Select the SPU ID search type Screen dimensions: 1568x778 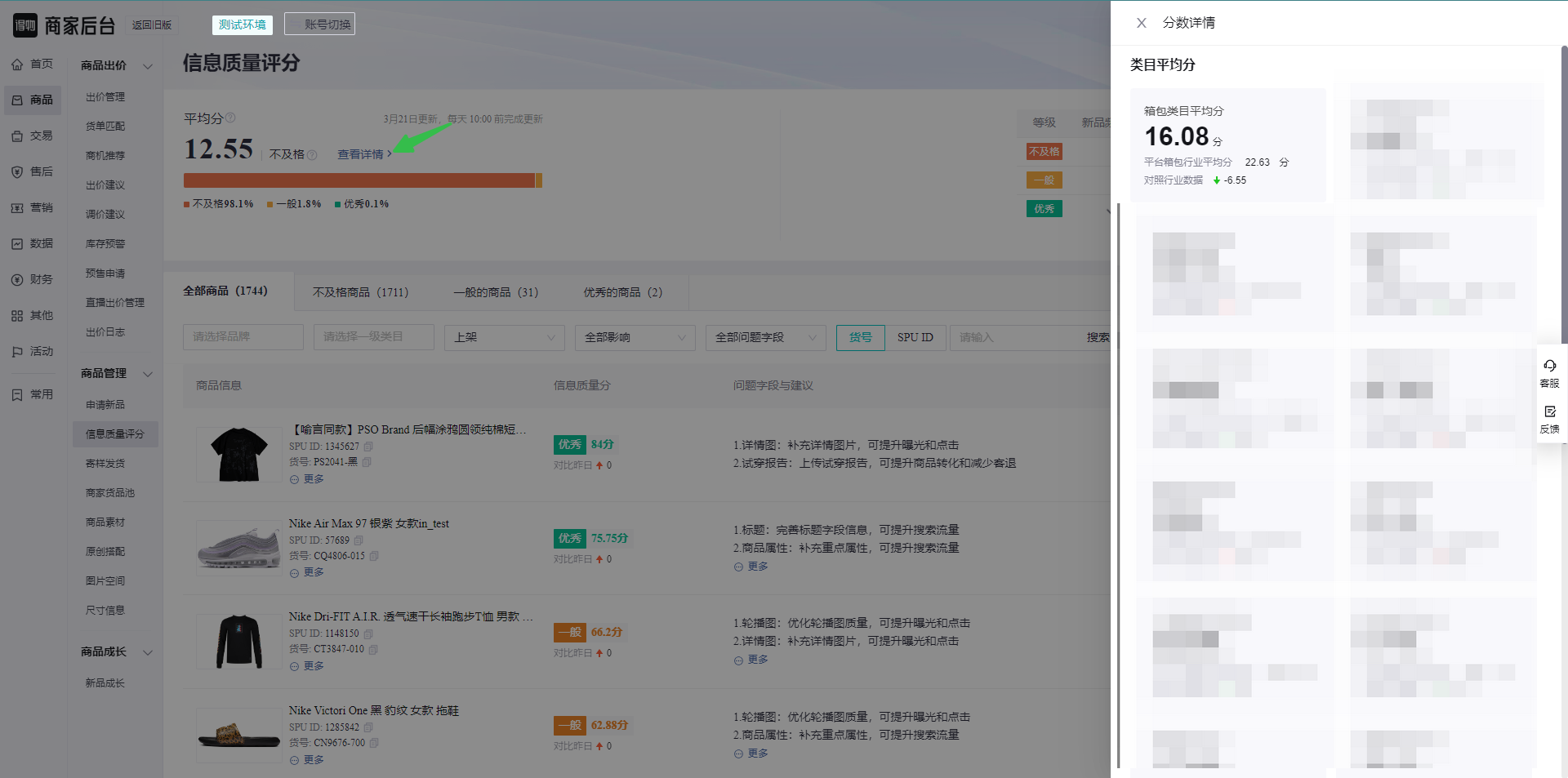[x=915, y=337]
